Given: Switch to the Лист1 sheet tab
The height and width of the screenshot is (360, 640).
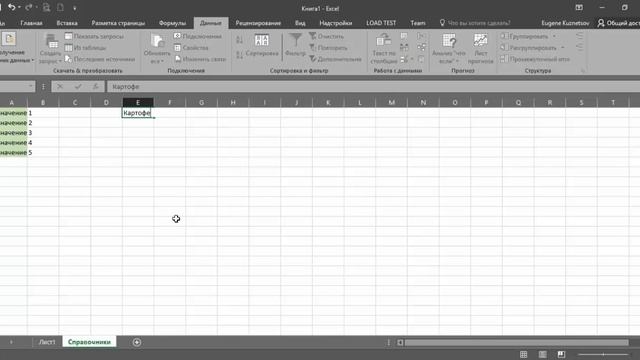Looking at the screenshot, I should (47, 342).
